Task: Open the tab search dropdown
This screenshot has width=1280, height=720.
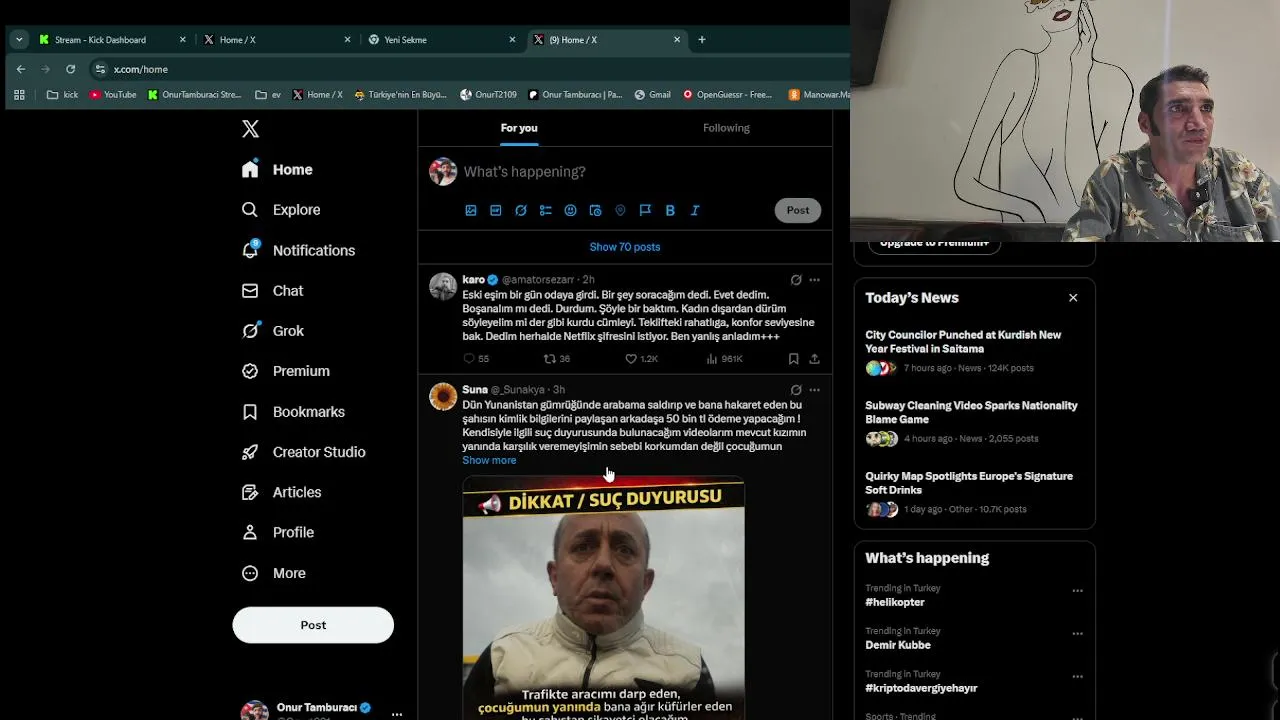Action: (x=19, y=40)
